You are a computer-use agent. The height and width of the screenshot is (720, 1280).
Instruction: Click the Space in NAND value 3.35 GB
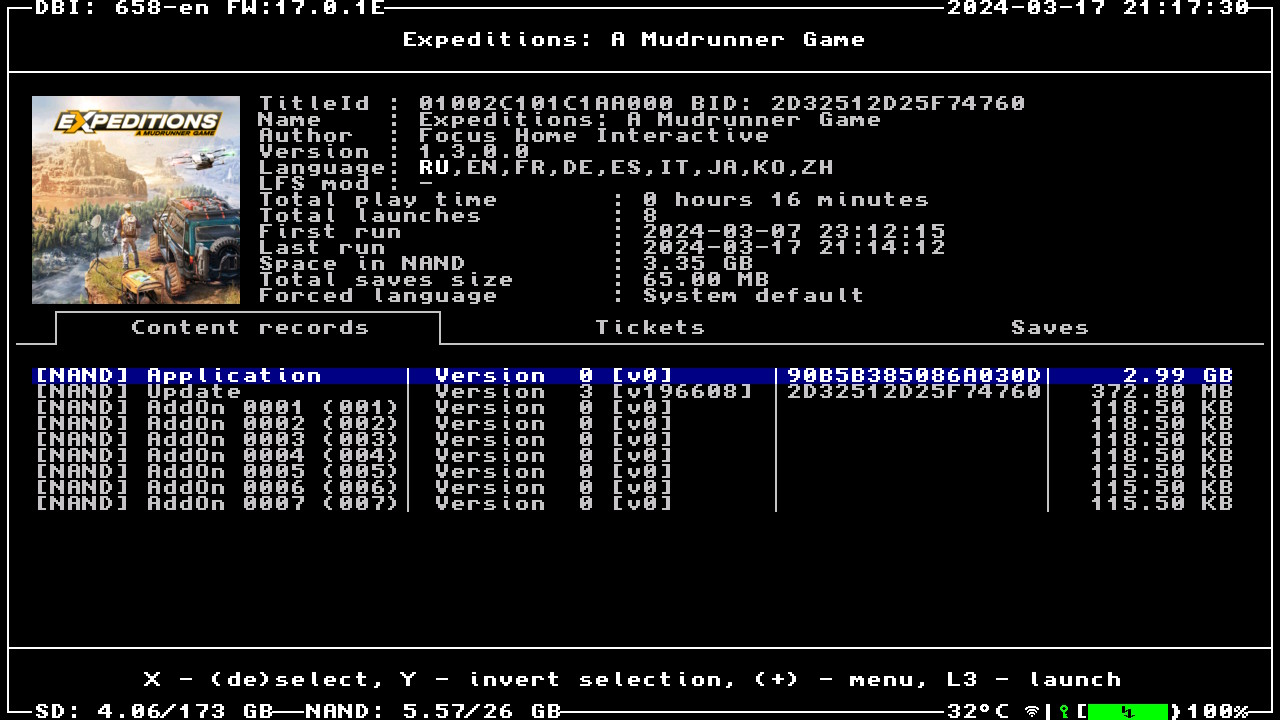pos(698,264)
